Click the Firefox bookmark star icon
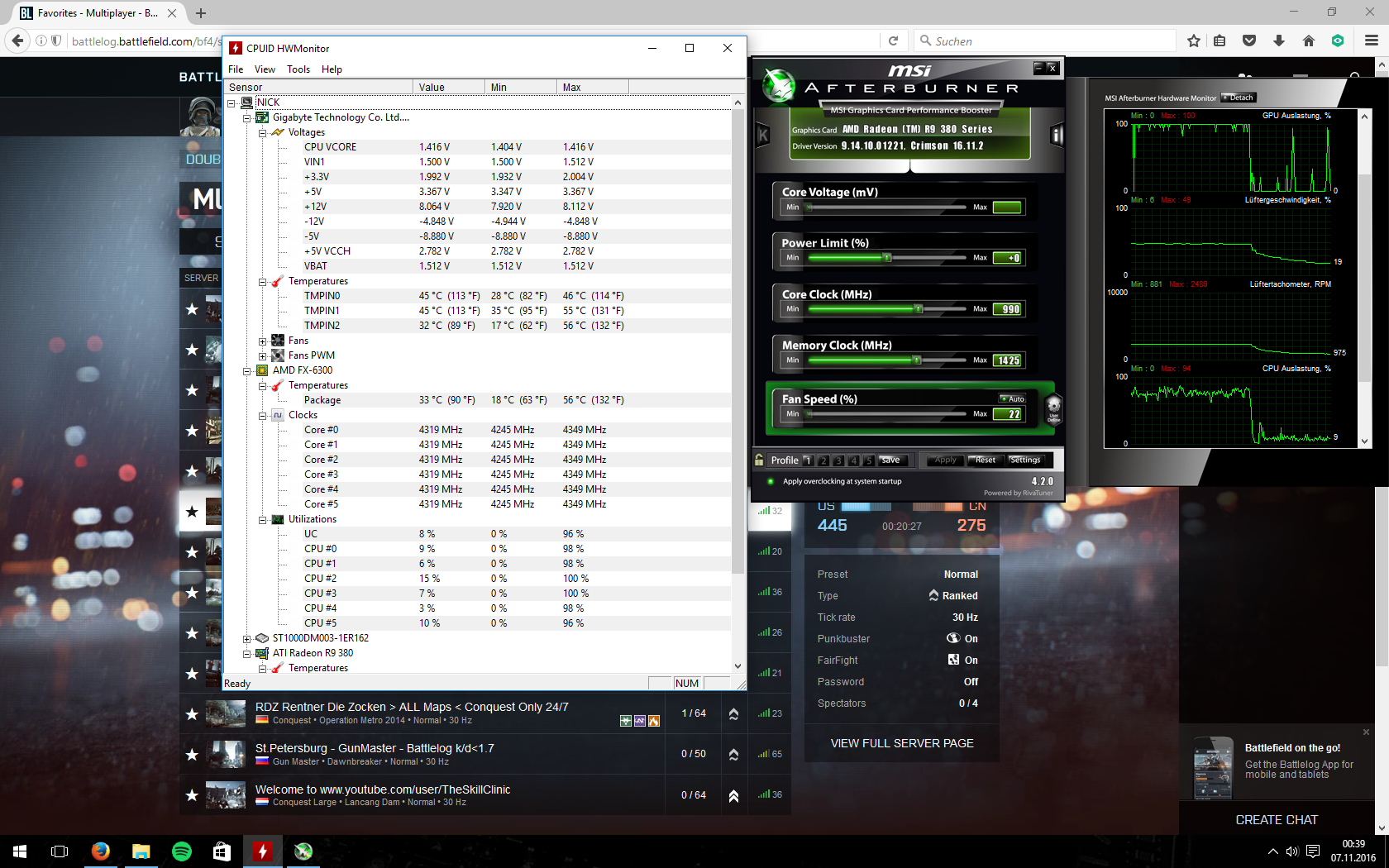This screenshot has width=1389, height=868. [x=1193, y=41]
